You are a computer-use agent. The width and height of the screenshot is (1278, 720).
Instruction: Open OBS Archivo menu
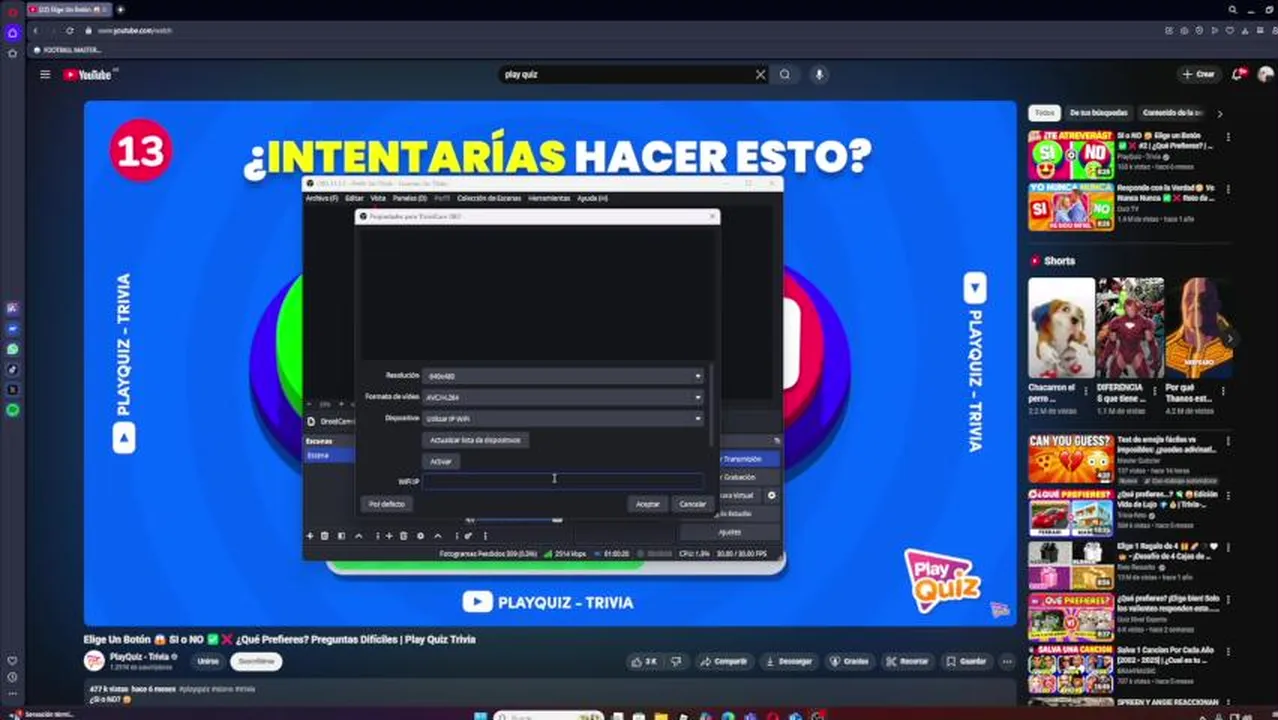321,198
